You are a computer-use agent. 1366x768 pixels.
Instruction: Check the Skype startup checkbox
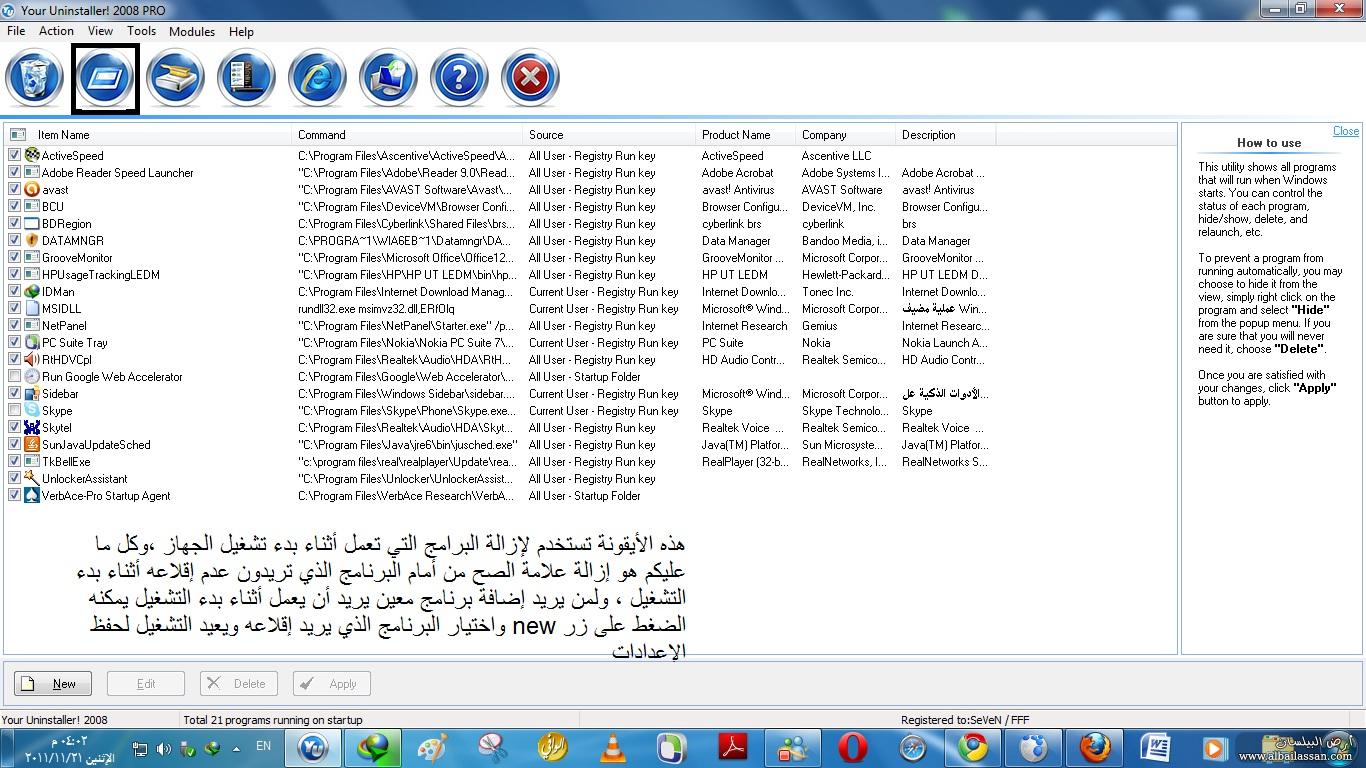click(x=14, y=410)
